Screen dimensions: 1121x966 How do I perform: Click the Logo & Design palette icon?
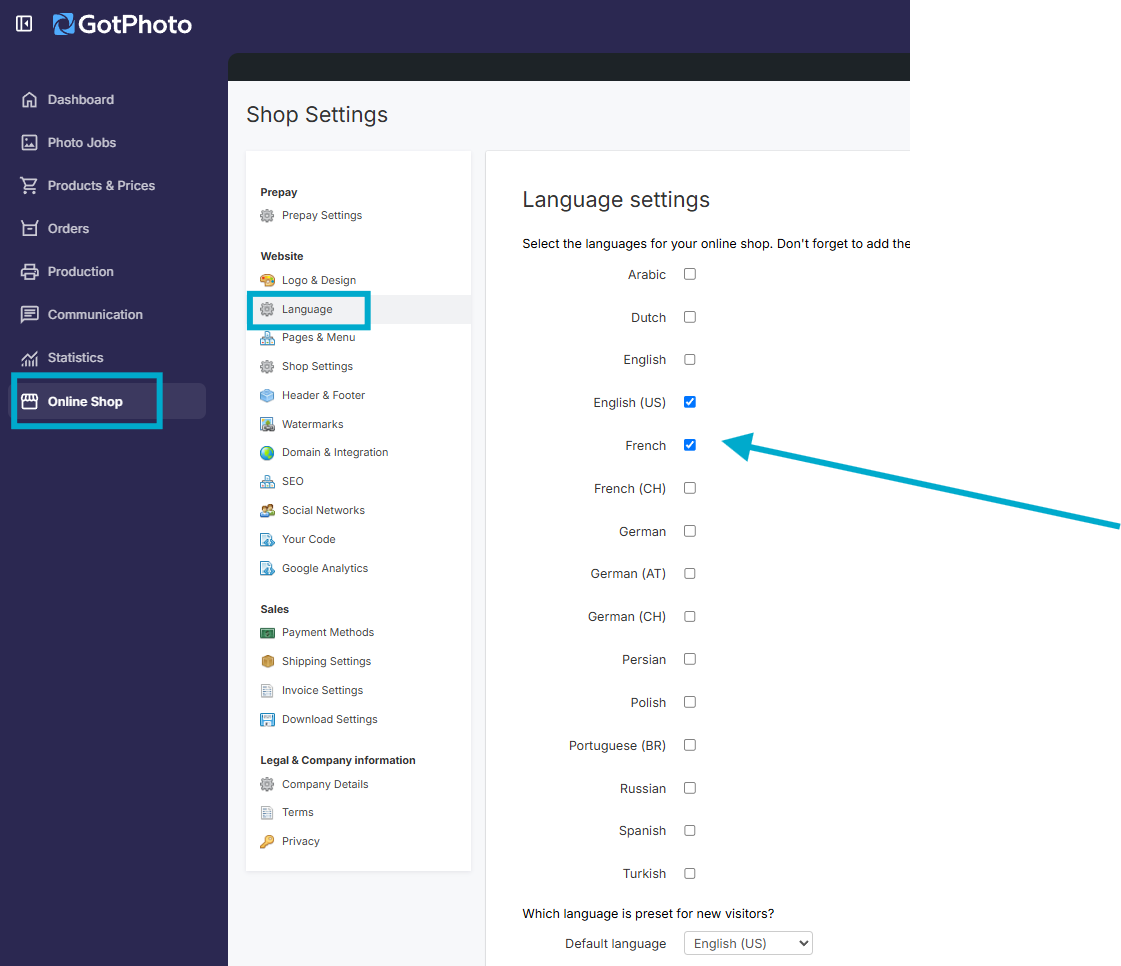[x=267, y=280]
